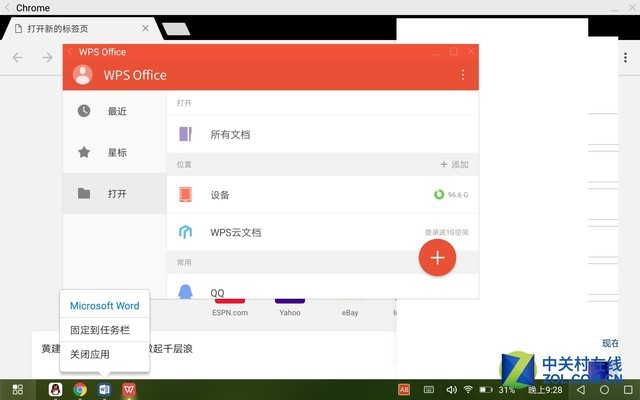640x400 pixels.
Task: Close the Chrome window
Action: click(x=632, y=7)
